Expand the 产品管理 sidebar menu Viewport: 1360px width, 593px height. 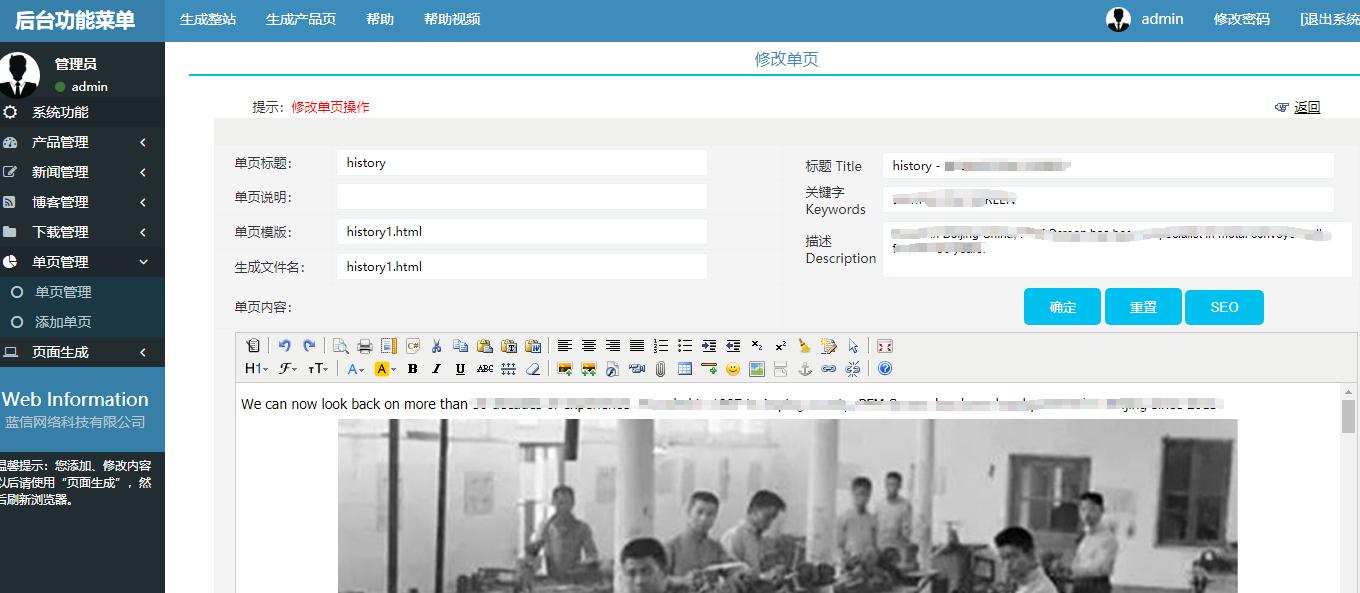pos(82,142)
